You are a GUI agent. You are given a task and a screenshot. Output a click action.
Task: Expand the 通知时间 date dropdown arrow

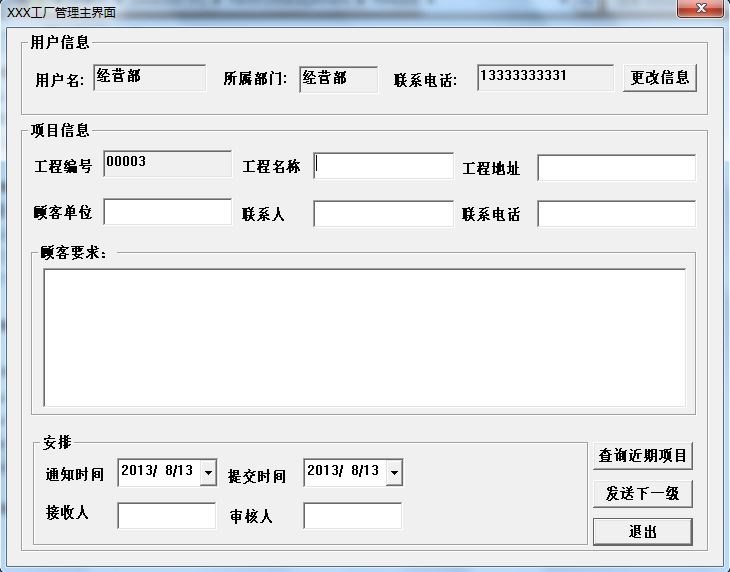click(x=208, y=473)
